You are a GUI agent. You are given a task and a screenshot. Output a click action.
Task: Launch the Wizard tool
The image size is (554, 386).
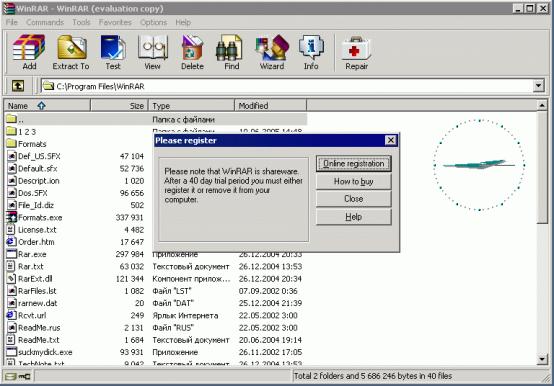(272, 52)
